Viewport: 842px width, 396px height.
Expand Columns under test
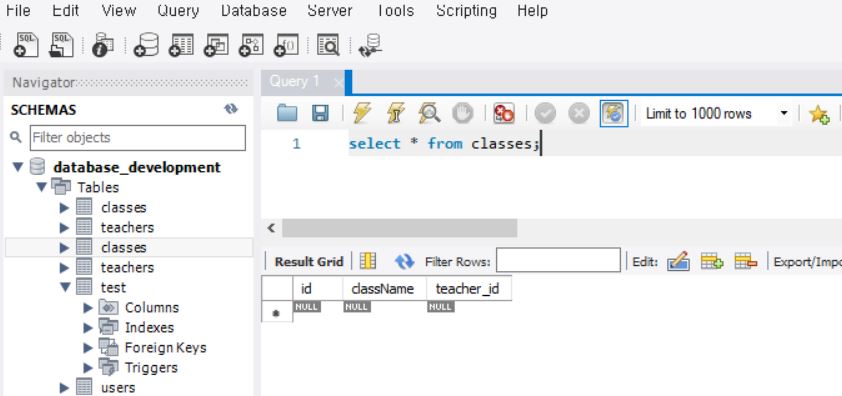click(88, 308)
